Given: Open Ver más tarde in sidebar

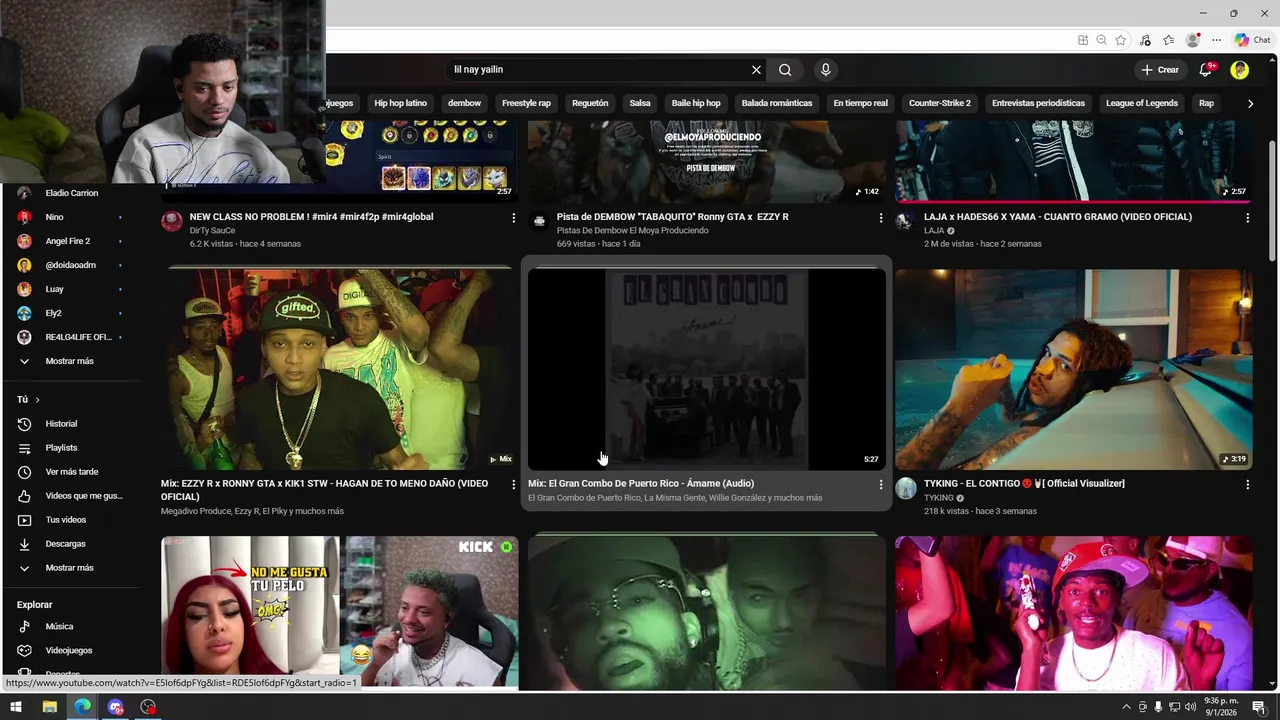Looking at the screenshot, I should point(70,472).
